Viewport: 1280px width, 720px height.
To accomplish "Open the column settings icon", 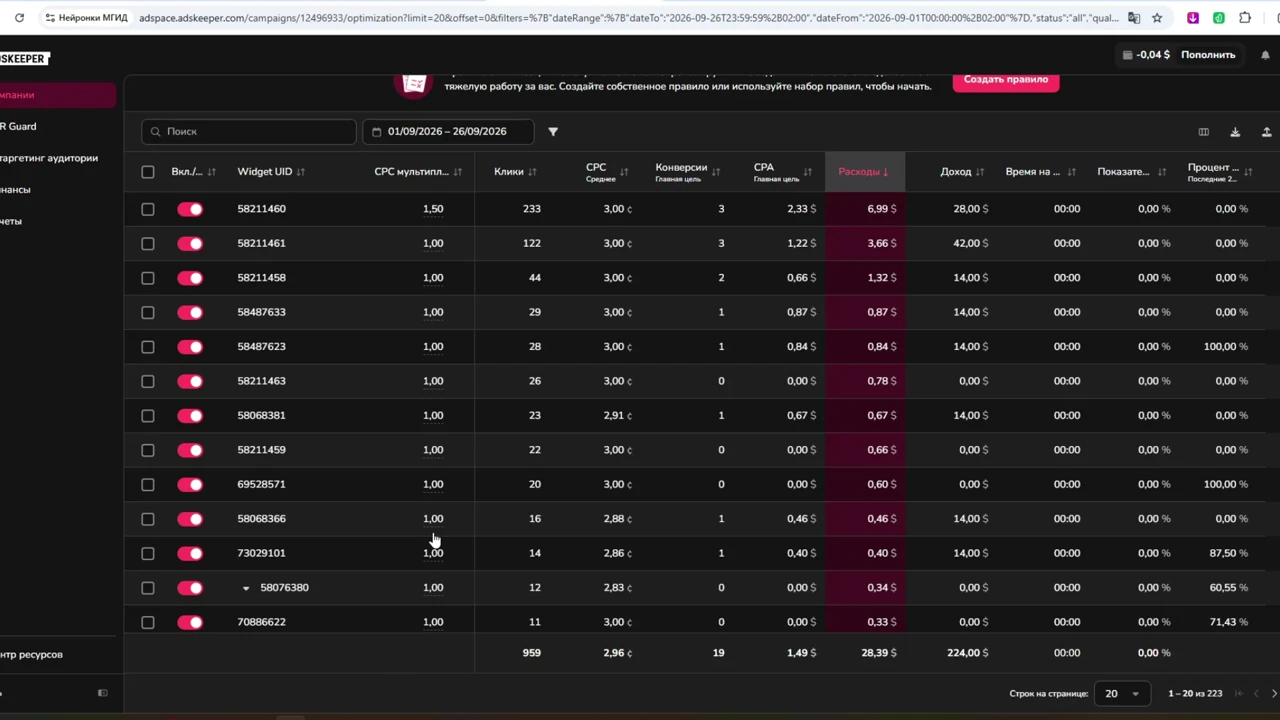I will point(1204,132).
